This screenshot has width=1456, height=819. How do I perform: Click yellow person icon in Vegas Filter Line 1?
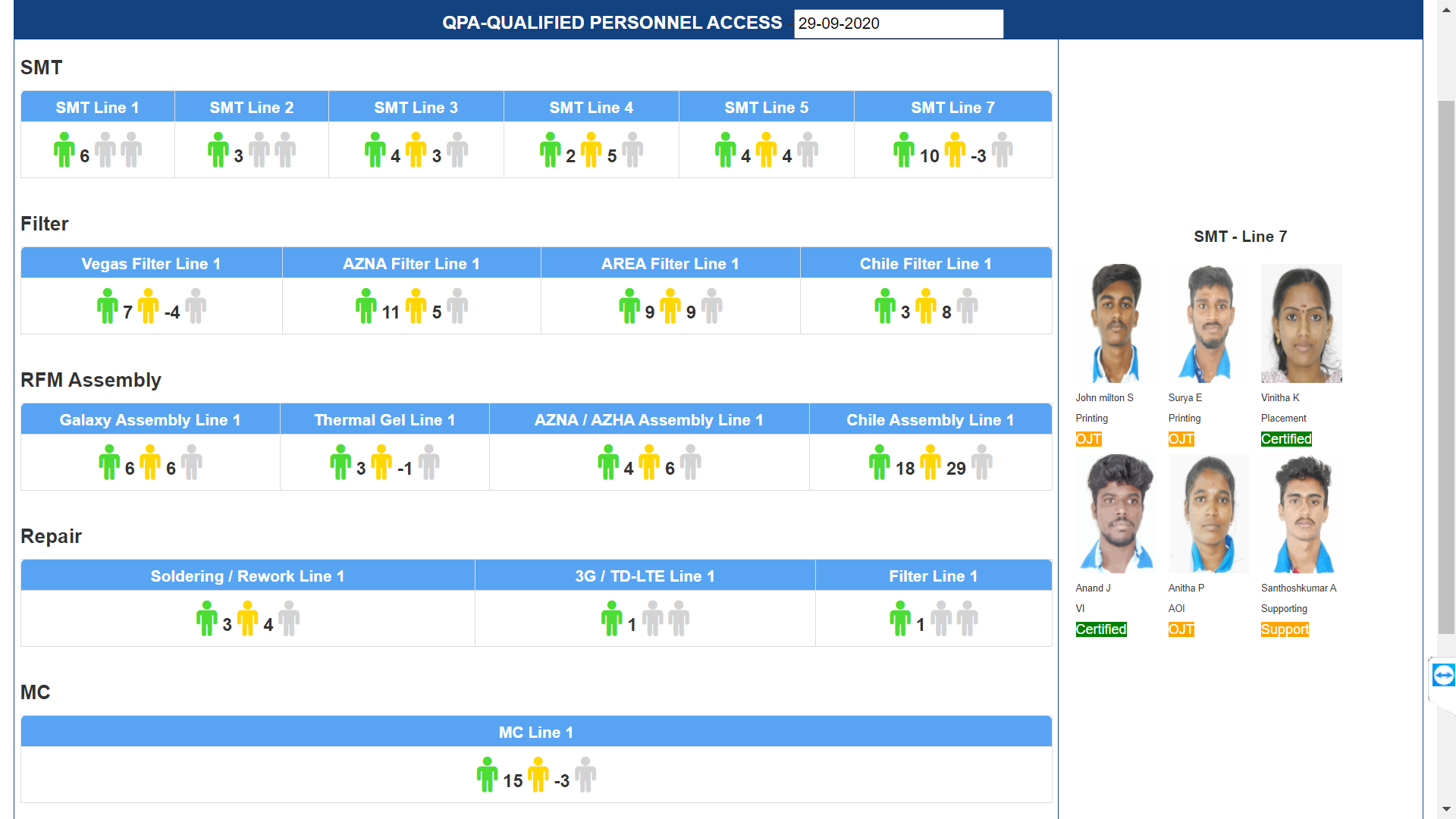click(x=149, y=306)
